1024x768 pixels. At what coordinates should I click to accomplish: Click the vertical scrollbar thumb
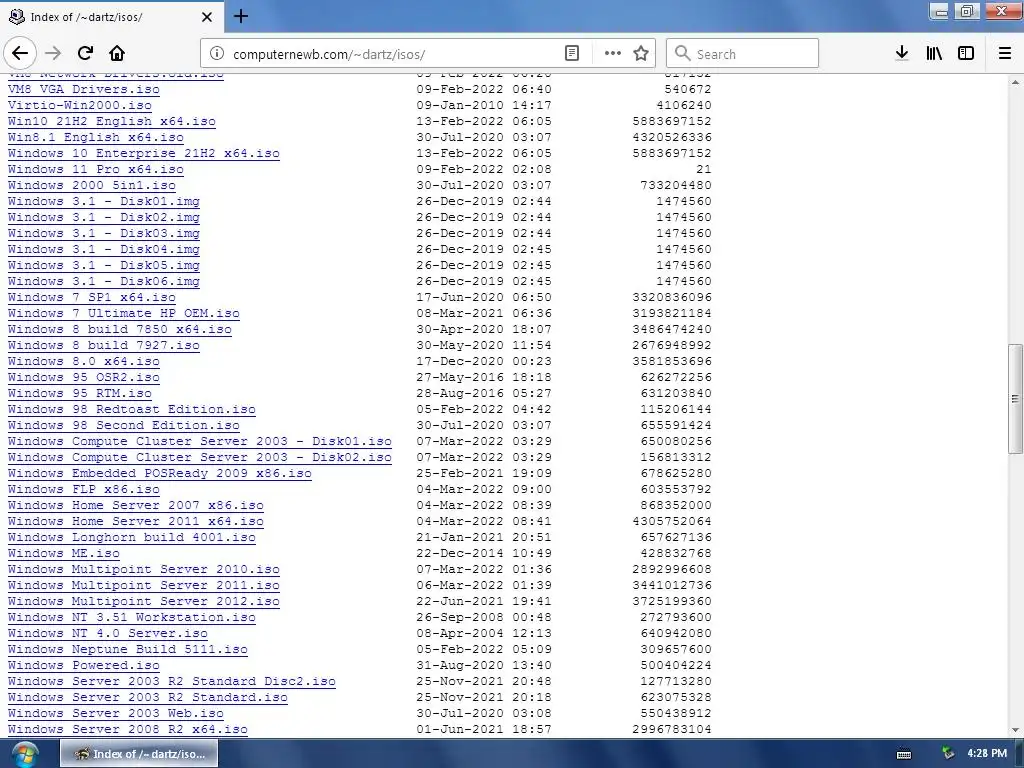tap(1015, 398)
